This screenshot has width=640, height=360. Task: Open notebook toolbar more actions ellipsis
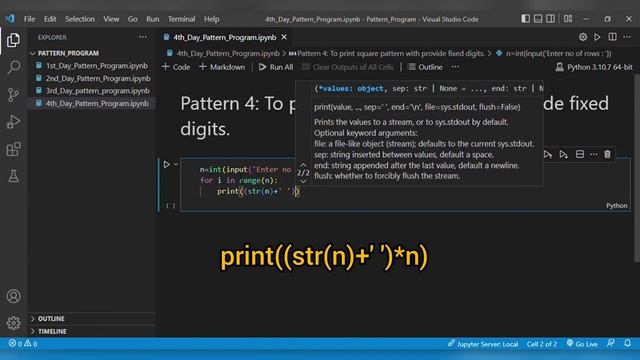point(456,67)
